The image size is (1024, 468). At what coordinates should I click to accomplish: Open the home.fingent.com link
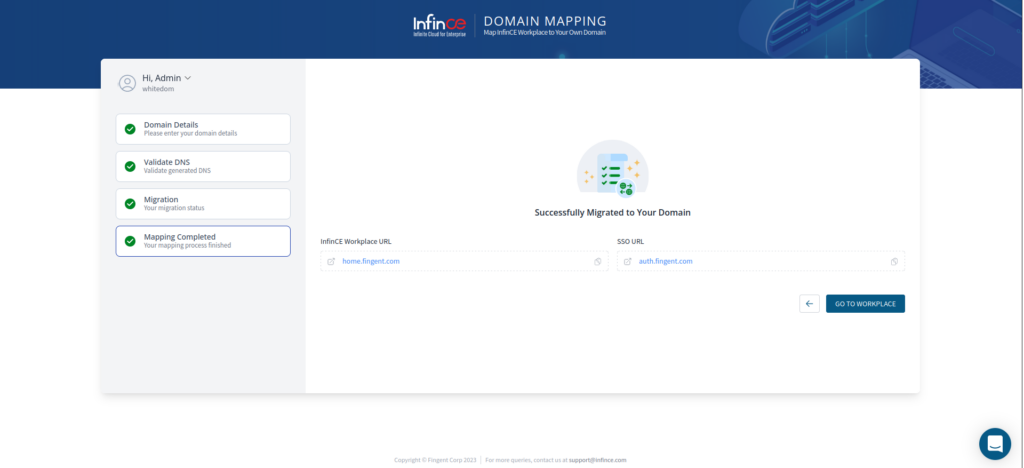tap(371, 261)
